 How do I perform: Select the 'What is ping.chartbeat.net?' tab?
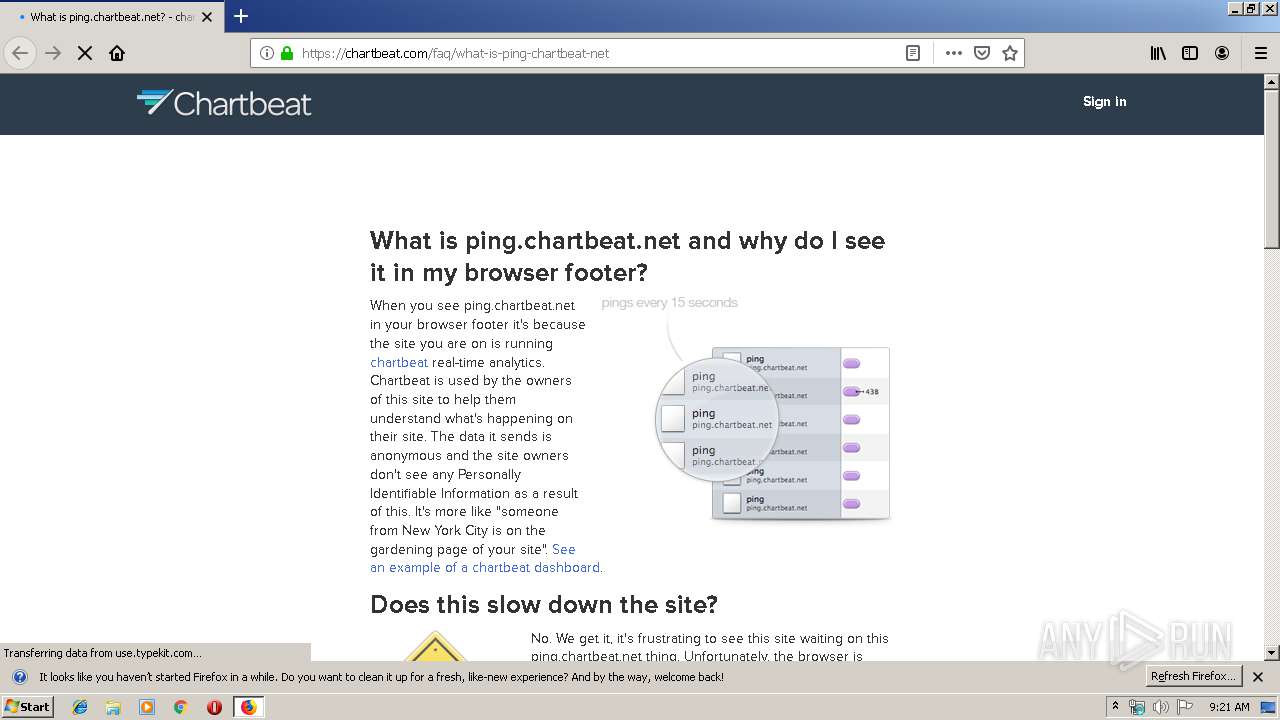(112, 17)
